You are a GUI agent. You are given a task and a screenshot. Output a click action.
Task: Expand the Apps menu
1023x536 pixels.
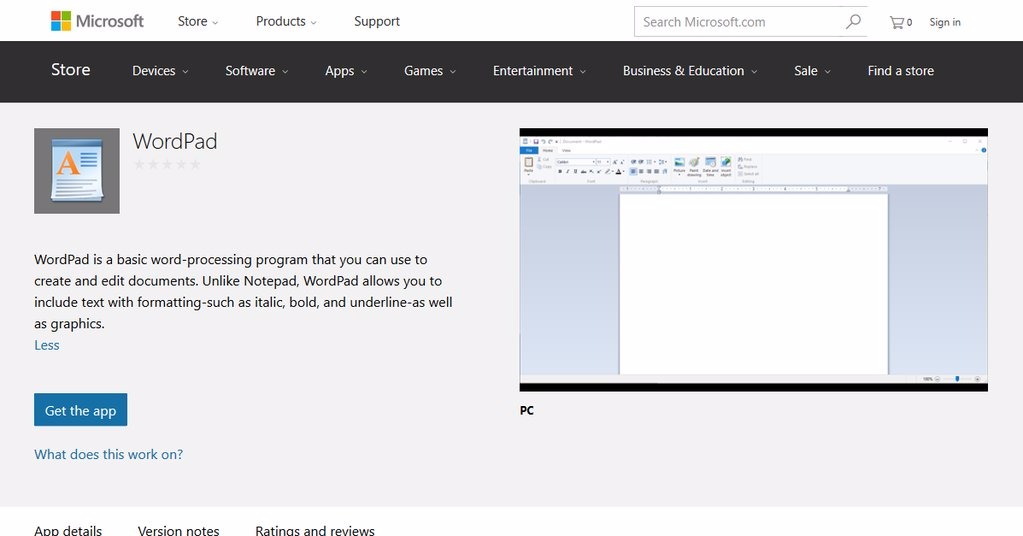[x=346, y=71]
